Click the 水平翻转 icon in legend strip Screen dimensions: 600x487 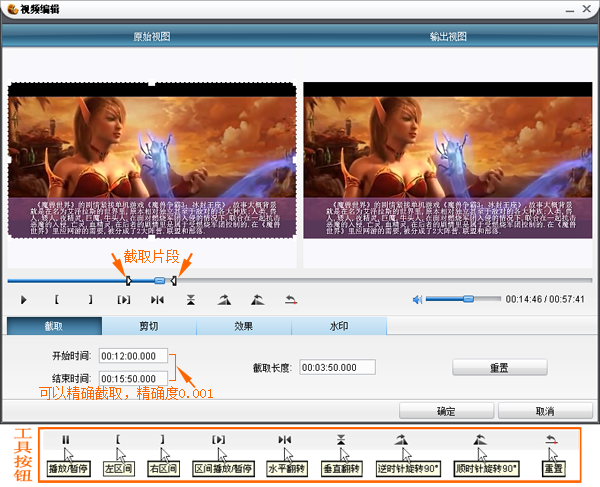pyautogui.click(x=285, y=440)
